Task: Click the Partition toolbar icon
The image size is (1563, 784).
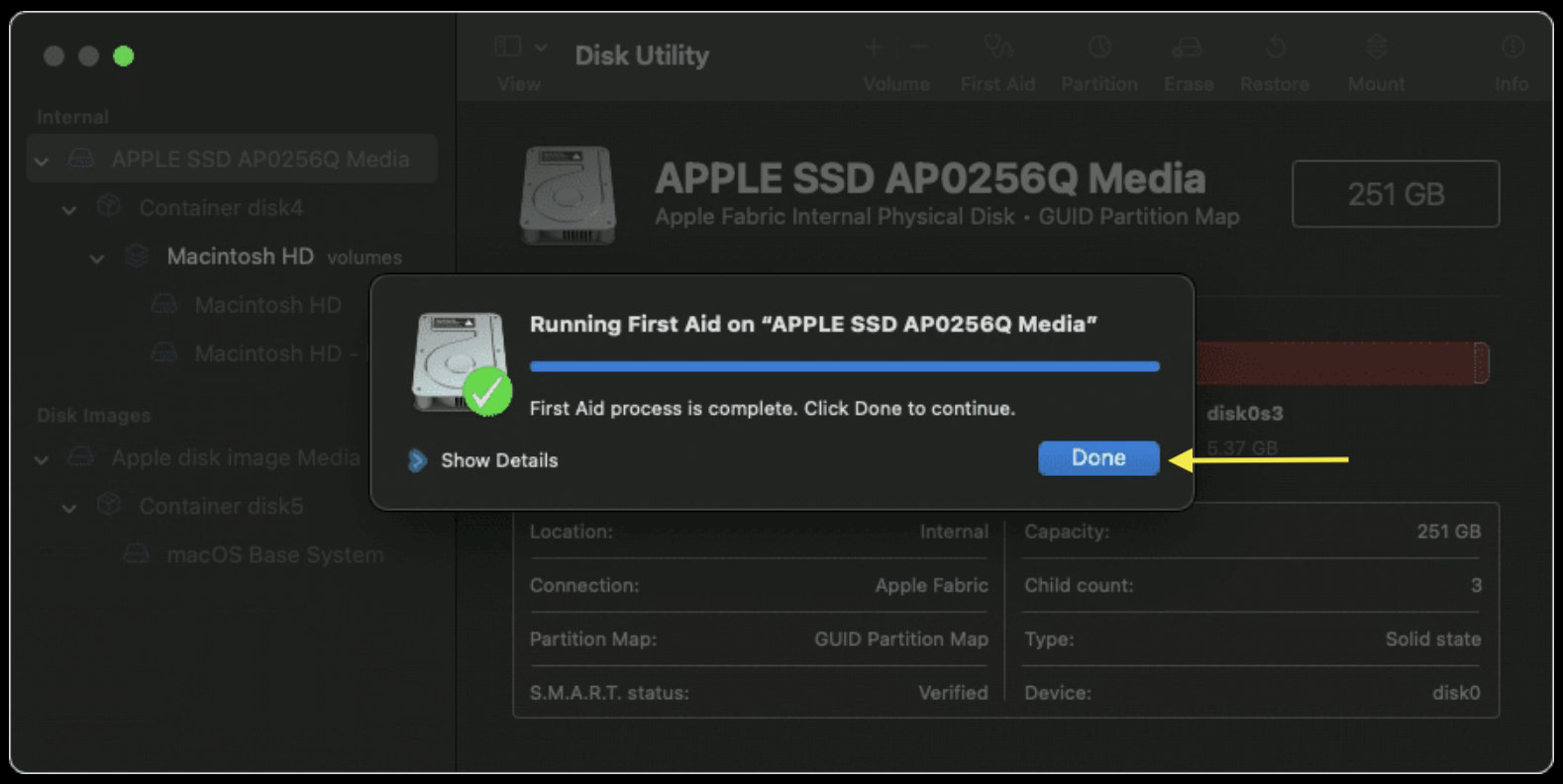Action: [x=1099, y=48]
